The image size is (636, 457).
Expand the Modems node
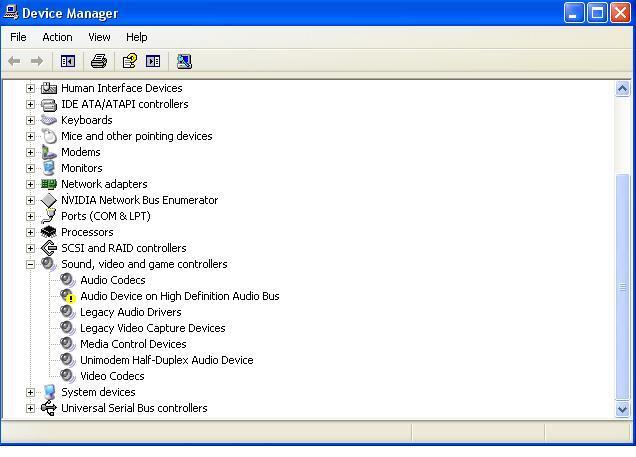click(x=30, y=152)
